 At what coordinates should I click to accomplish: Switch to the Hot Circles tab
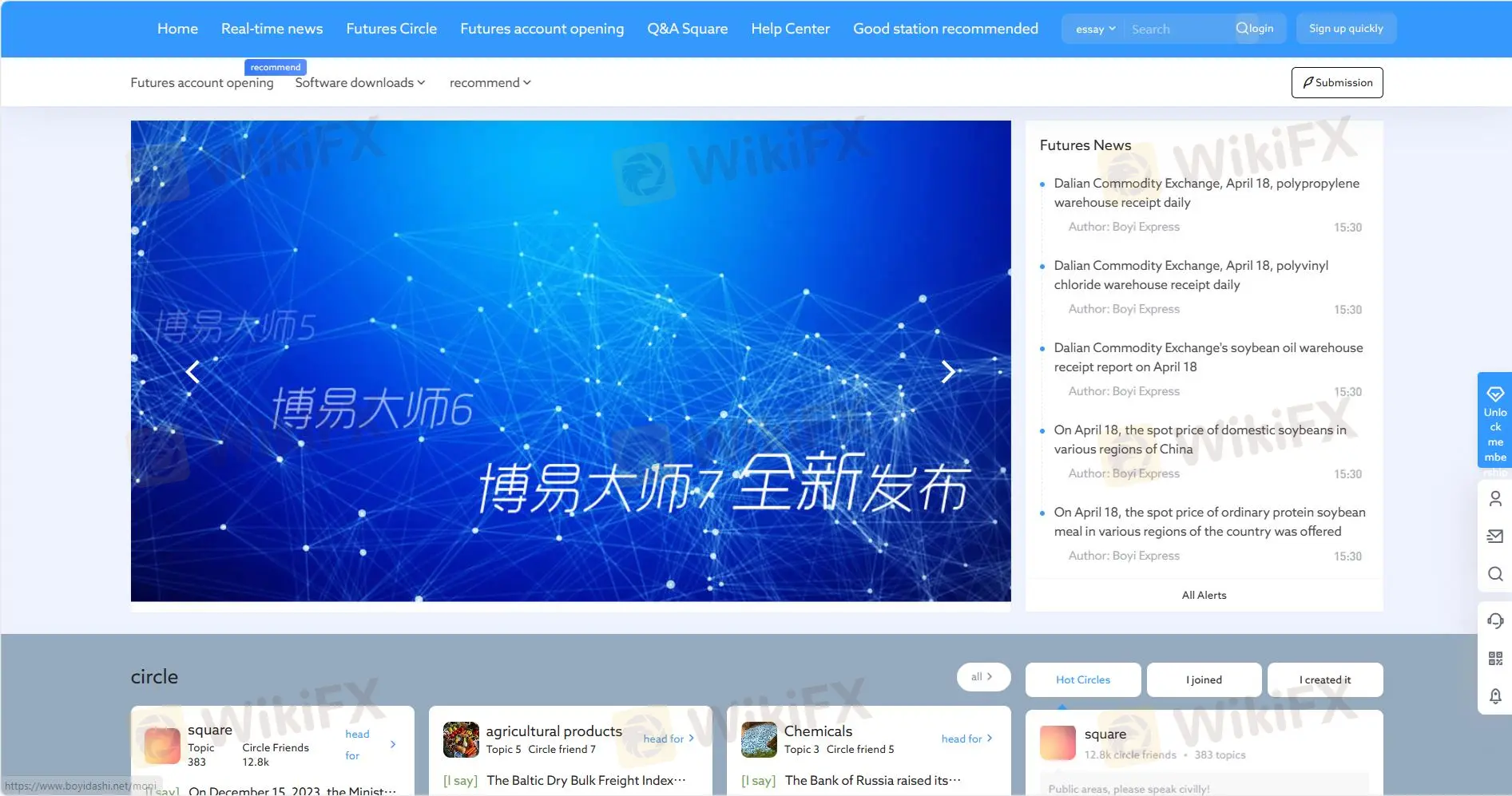(1082, 680)
